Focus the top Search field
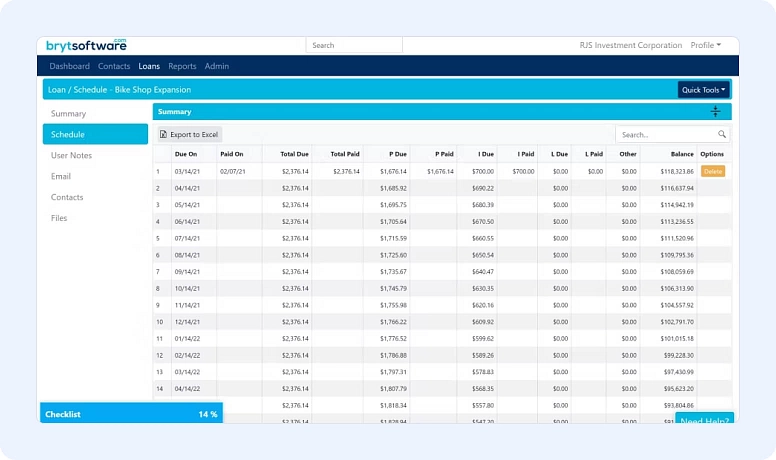Screen dimensions: 776x460 (x=354, y=45)
